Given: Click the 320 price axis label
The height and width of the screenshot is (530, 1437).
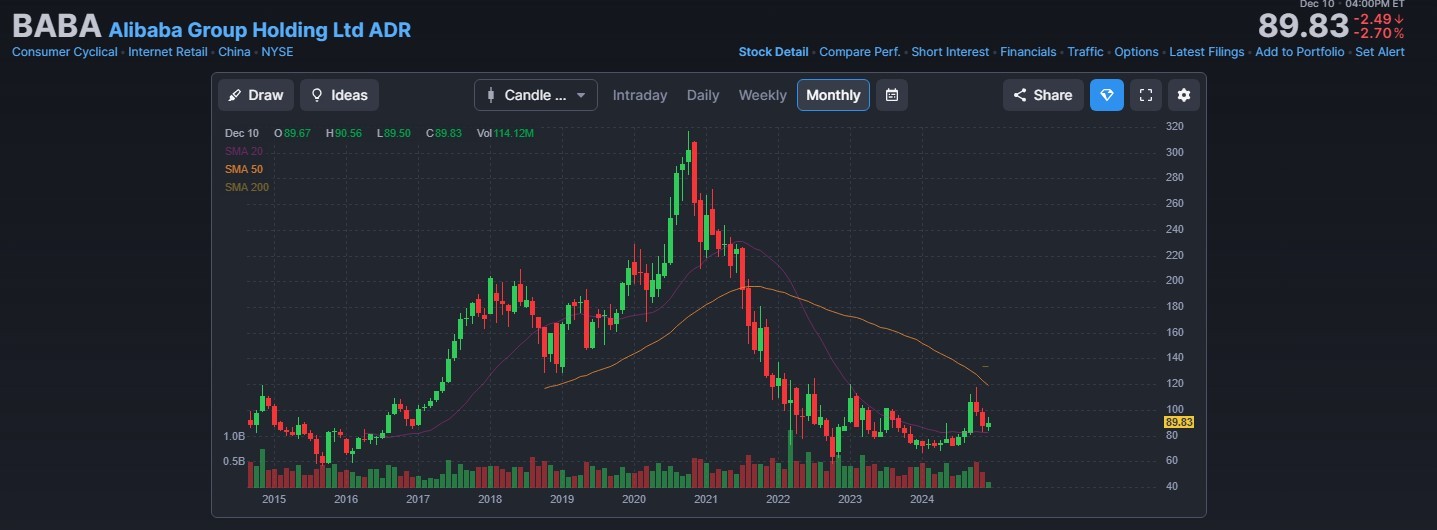Looking at the screenshot, I should point(1175,127).
